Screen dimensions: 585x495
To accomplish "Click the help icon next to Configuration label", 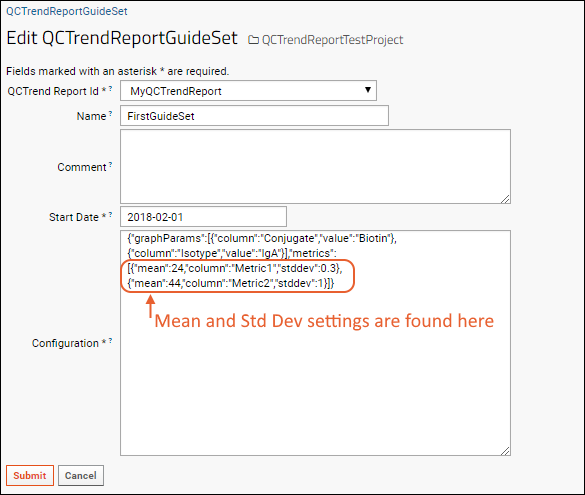I will coord(110,340).
